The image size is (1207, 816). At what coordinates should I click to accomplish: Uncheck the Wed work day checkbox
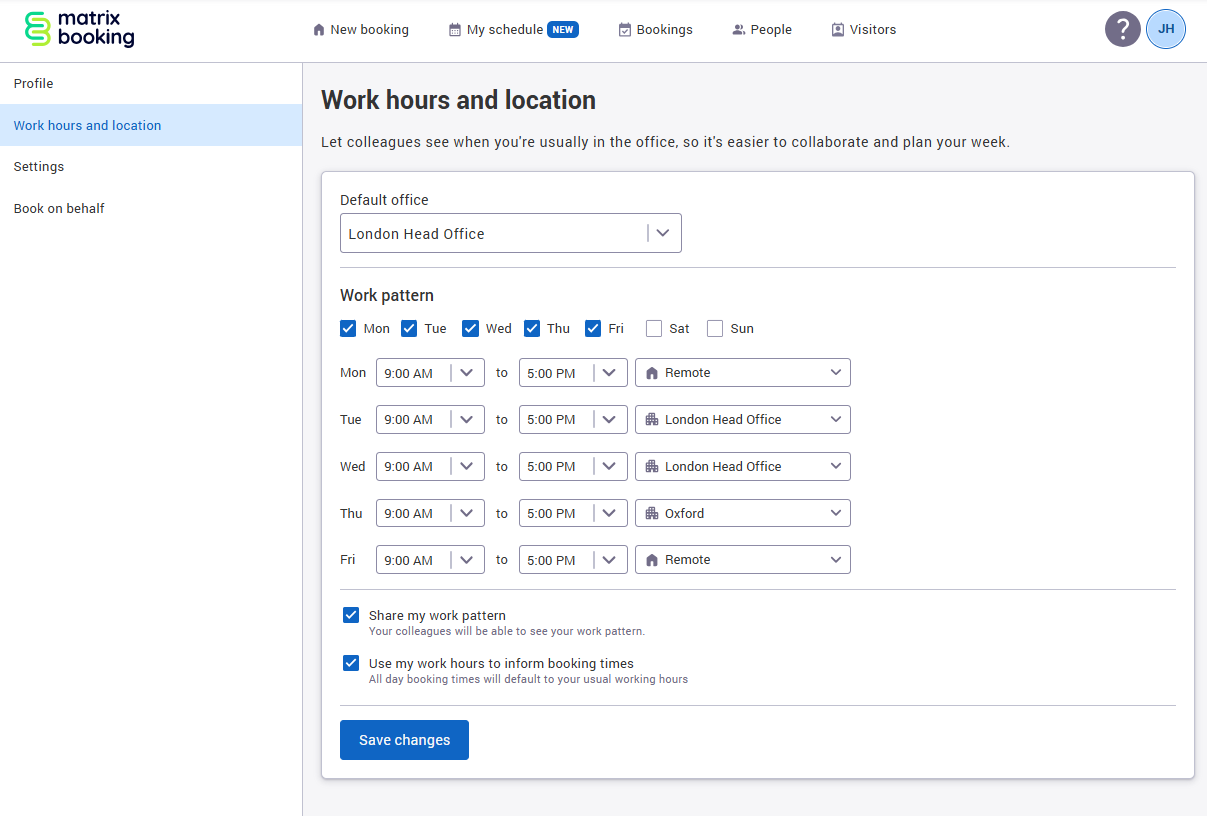pos(470,328)
